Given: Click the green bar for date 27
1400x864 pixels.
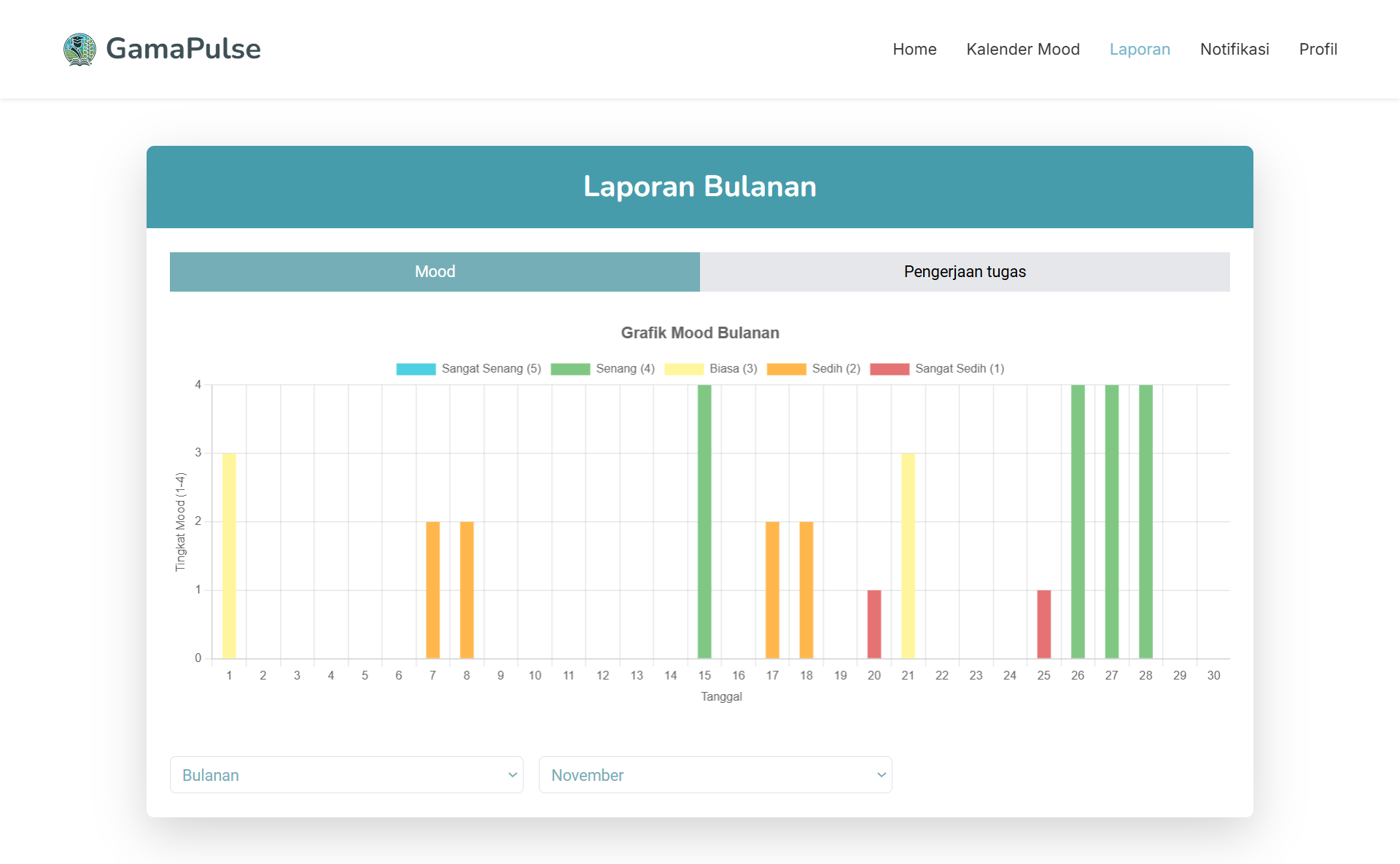Looking at the screenshot, I should coord(1112,521).
